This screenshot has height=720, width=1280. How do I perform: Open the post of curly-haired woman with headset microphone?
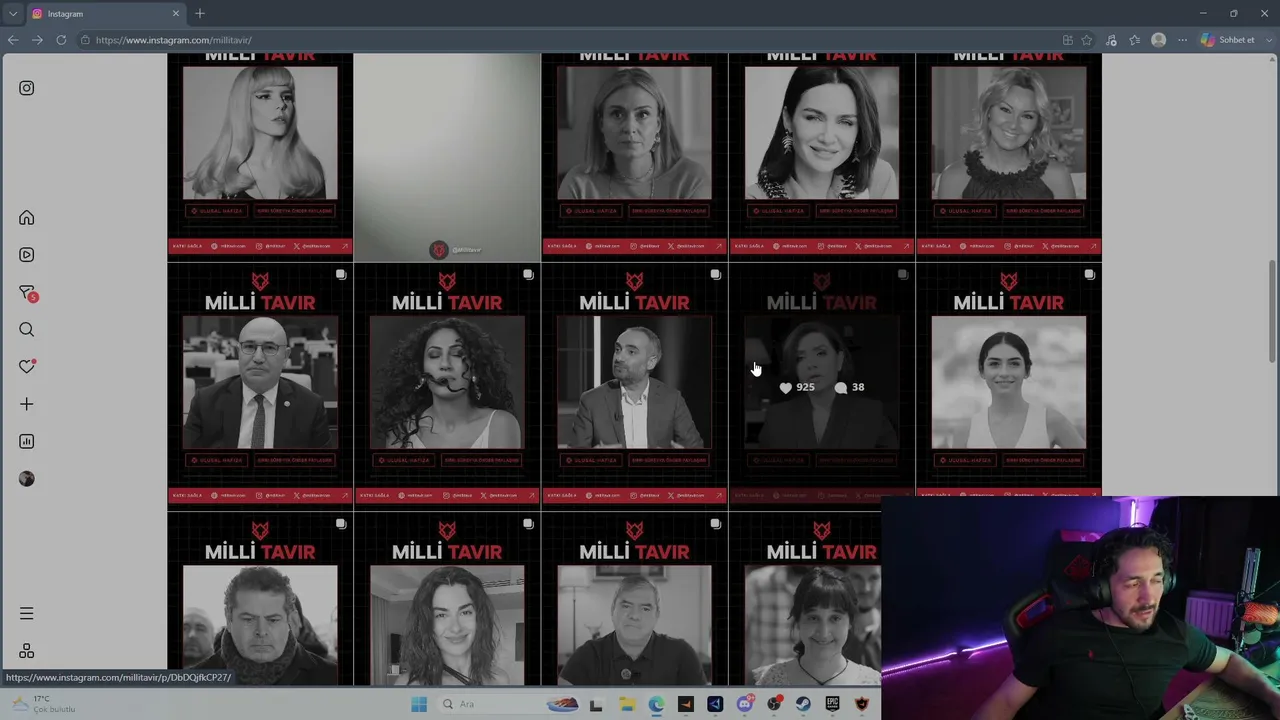447,386
